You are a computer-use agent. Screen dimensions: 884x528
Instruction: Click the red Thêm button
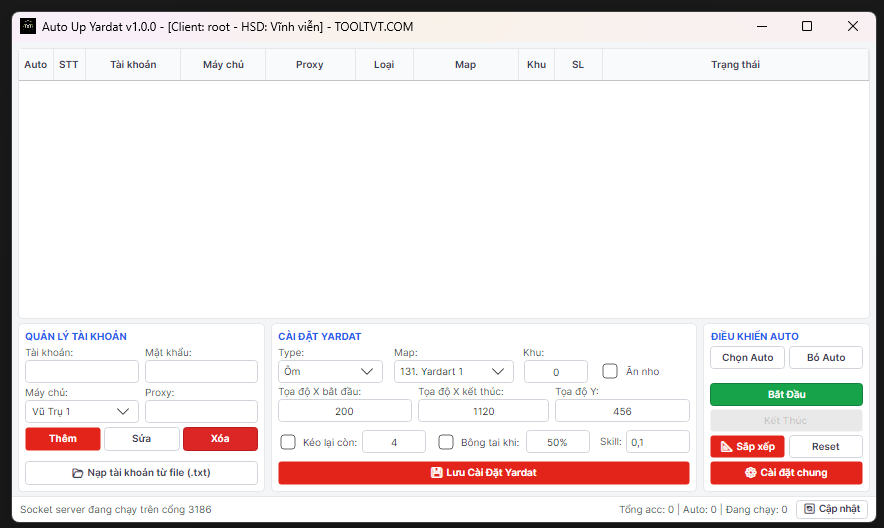[x=63, y=438]
